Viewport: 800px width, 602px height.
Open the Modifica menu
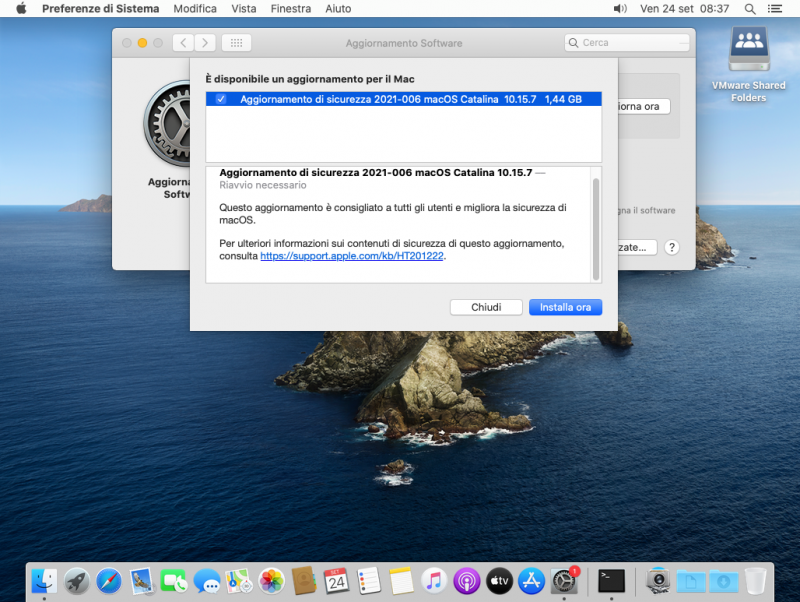coord(195,9)
